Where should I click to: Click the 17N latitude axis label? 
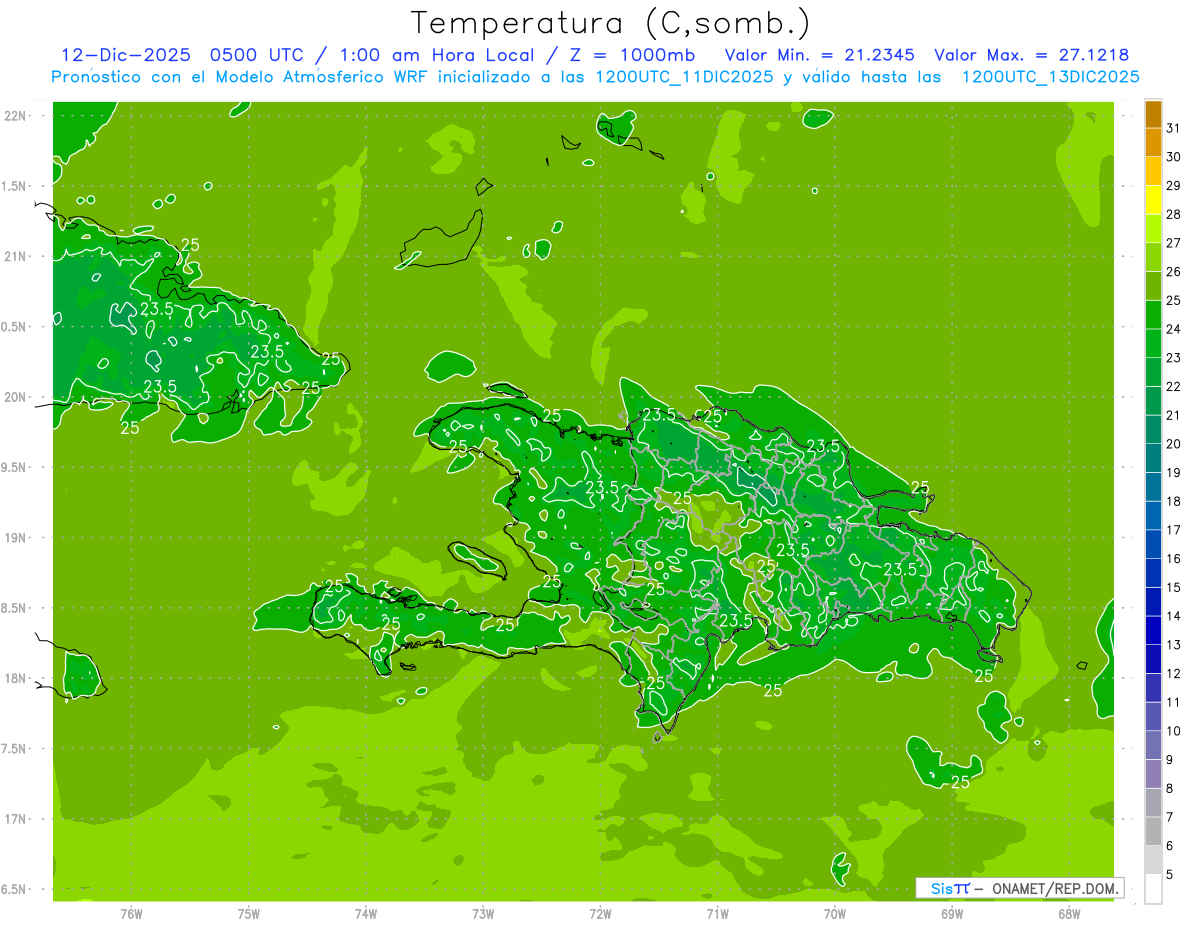(15, 819)
